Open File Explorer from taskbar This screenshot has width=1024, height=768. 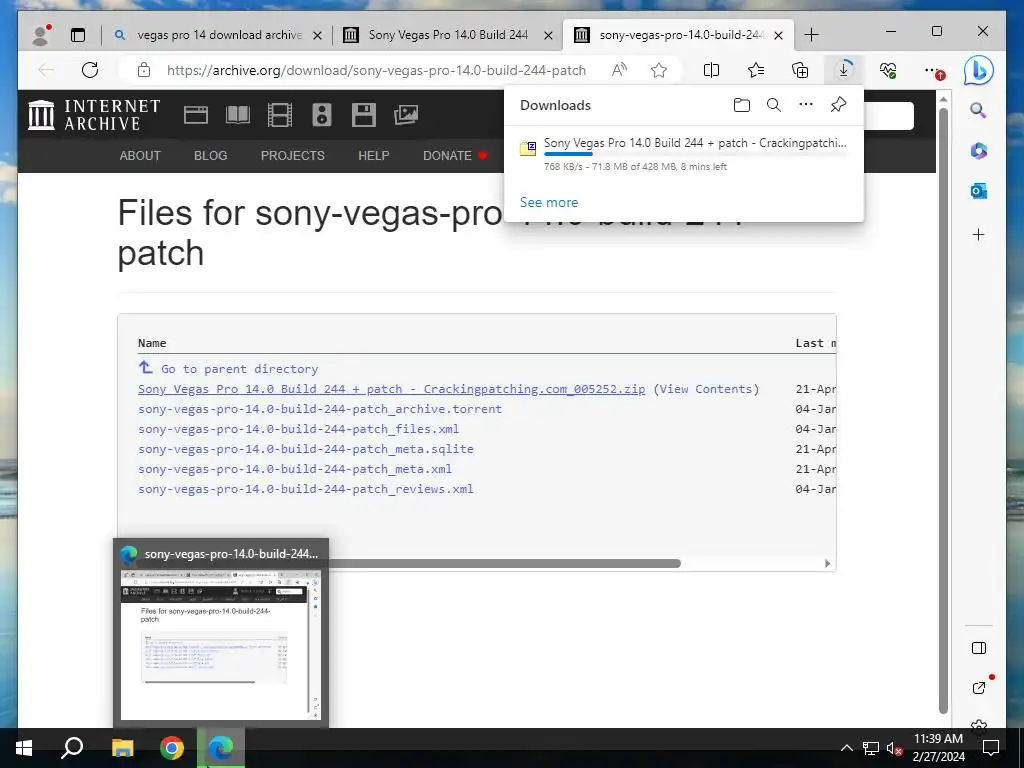coord(122,748)
